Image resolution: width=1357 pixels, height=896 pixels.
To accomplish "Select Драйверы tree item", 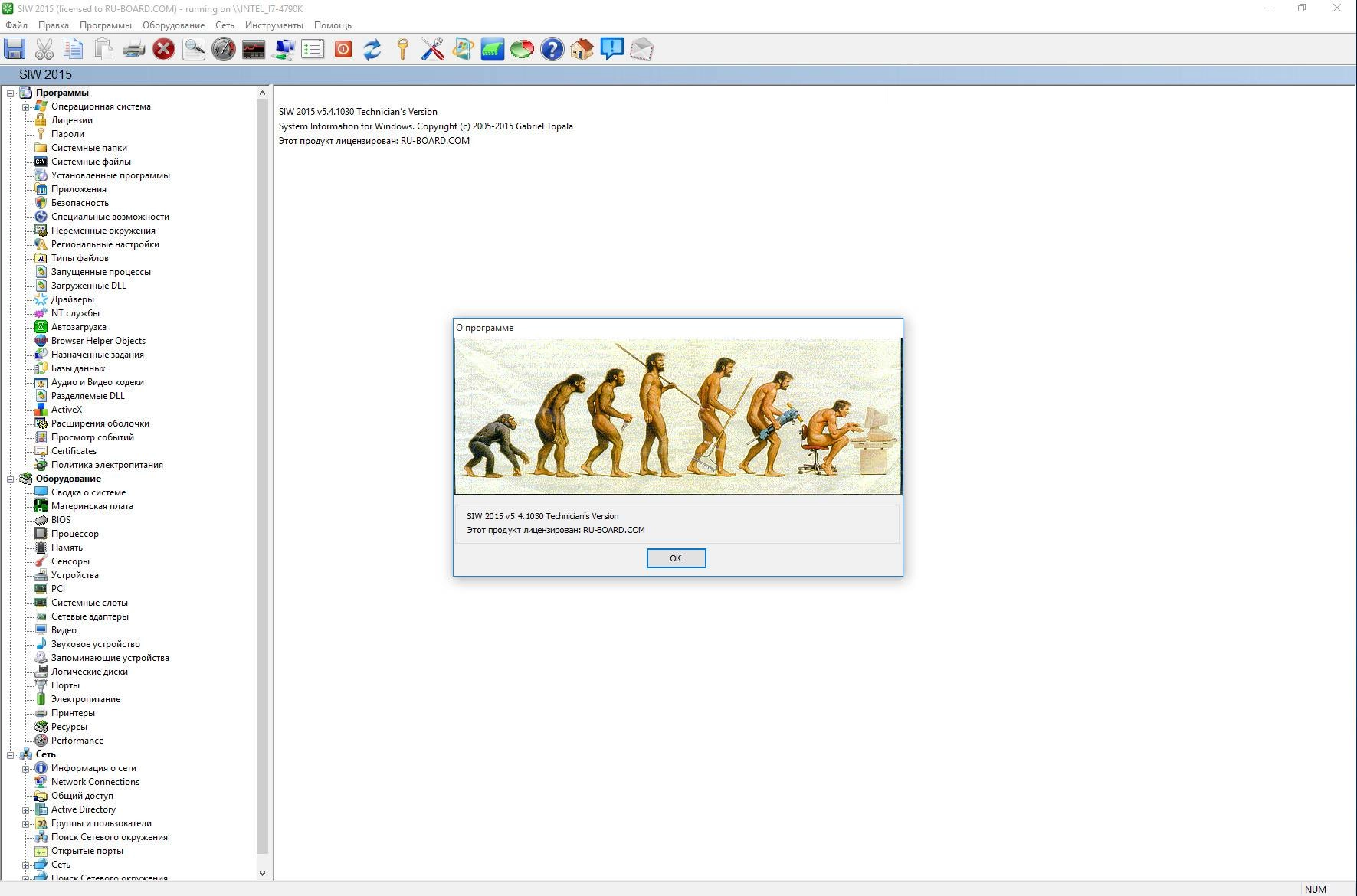I will click(x=73, y=299).
